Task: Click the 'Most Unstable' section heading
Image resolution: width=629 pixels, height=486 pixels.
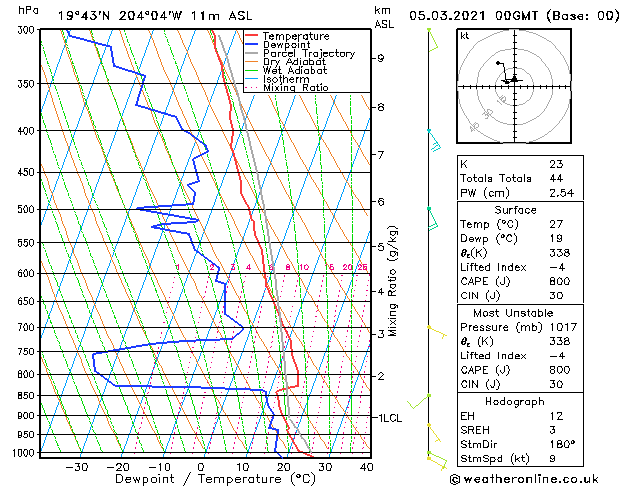Action: [513, 313]
